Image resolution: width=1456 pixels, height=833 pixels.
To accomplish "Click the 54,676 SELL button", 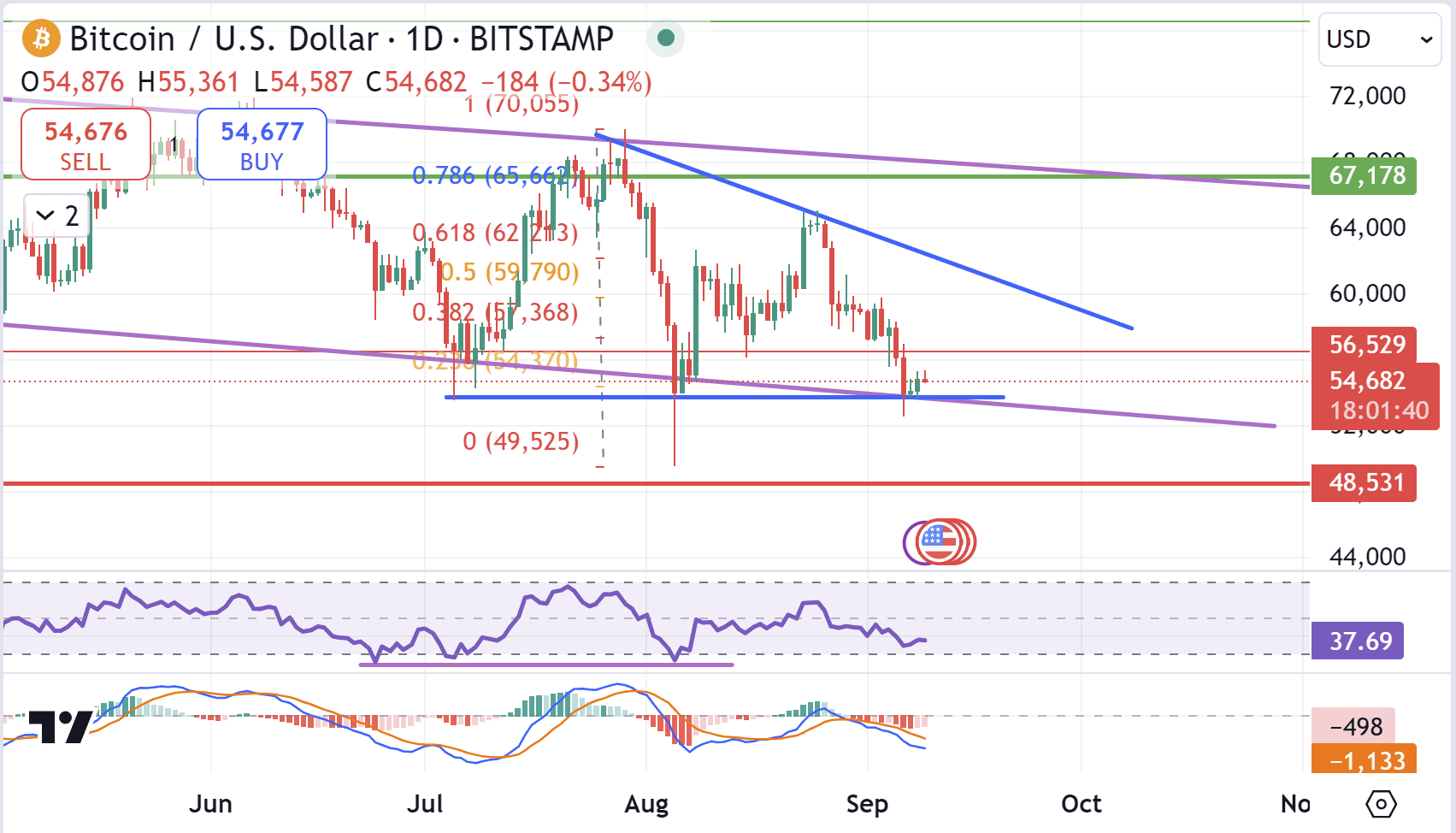I will coord(85,145).
